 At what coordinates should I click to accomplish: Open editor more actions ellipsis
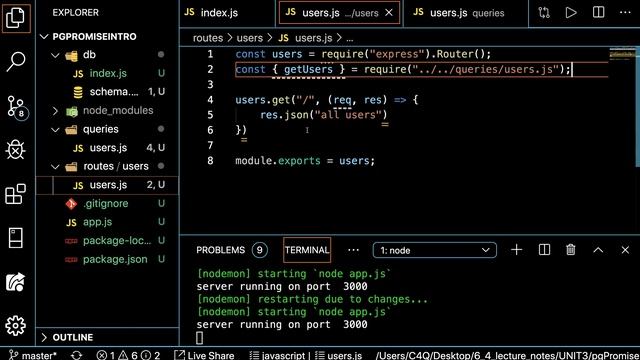(x=625, y=13)
